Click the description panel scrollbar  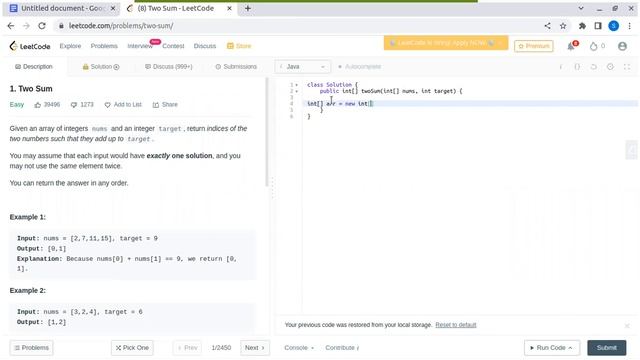click(x=267, y=132)
